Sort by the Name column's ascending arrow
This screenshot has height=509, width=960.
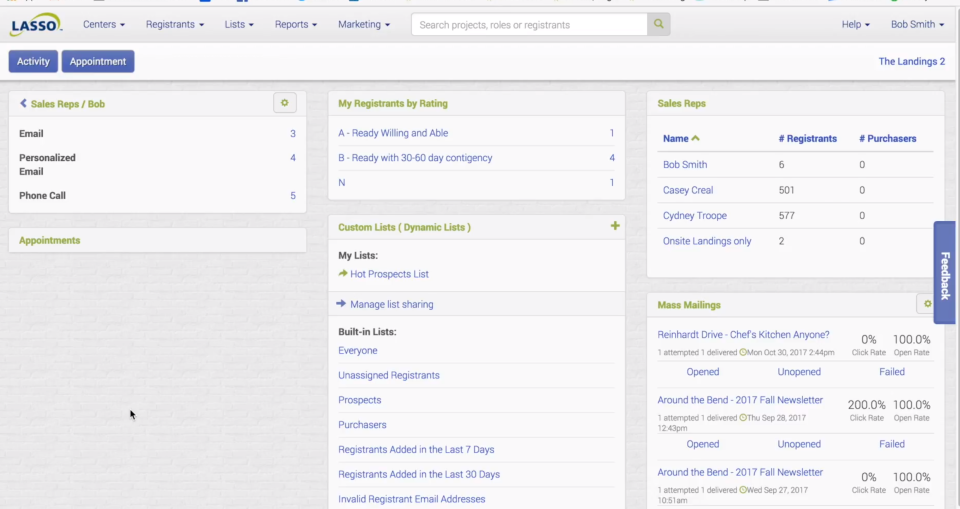pyautogui.click(x=696, y=138)
